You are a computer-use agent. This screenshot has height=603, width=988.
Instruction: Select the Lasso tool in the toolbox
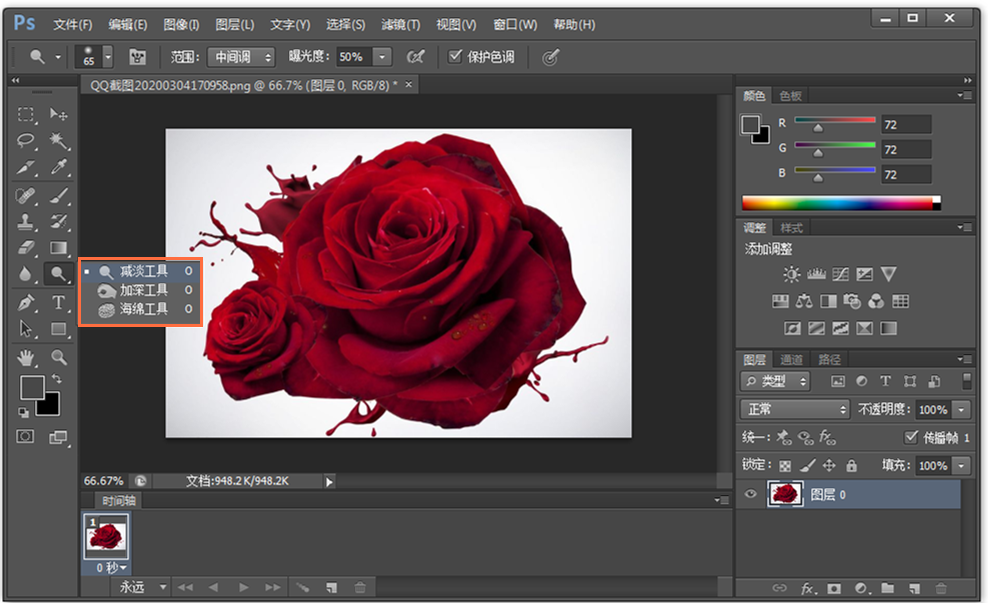pos(26,141)
